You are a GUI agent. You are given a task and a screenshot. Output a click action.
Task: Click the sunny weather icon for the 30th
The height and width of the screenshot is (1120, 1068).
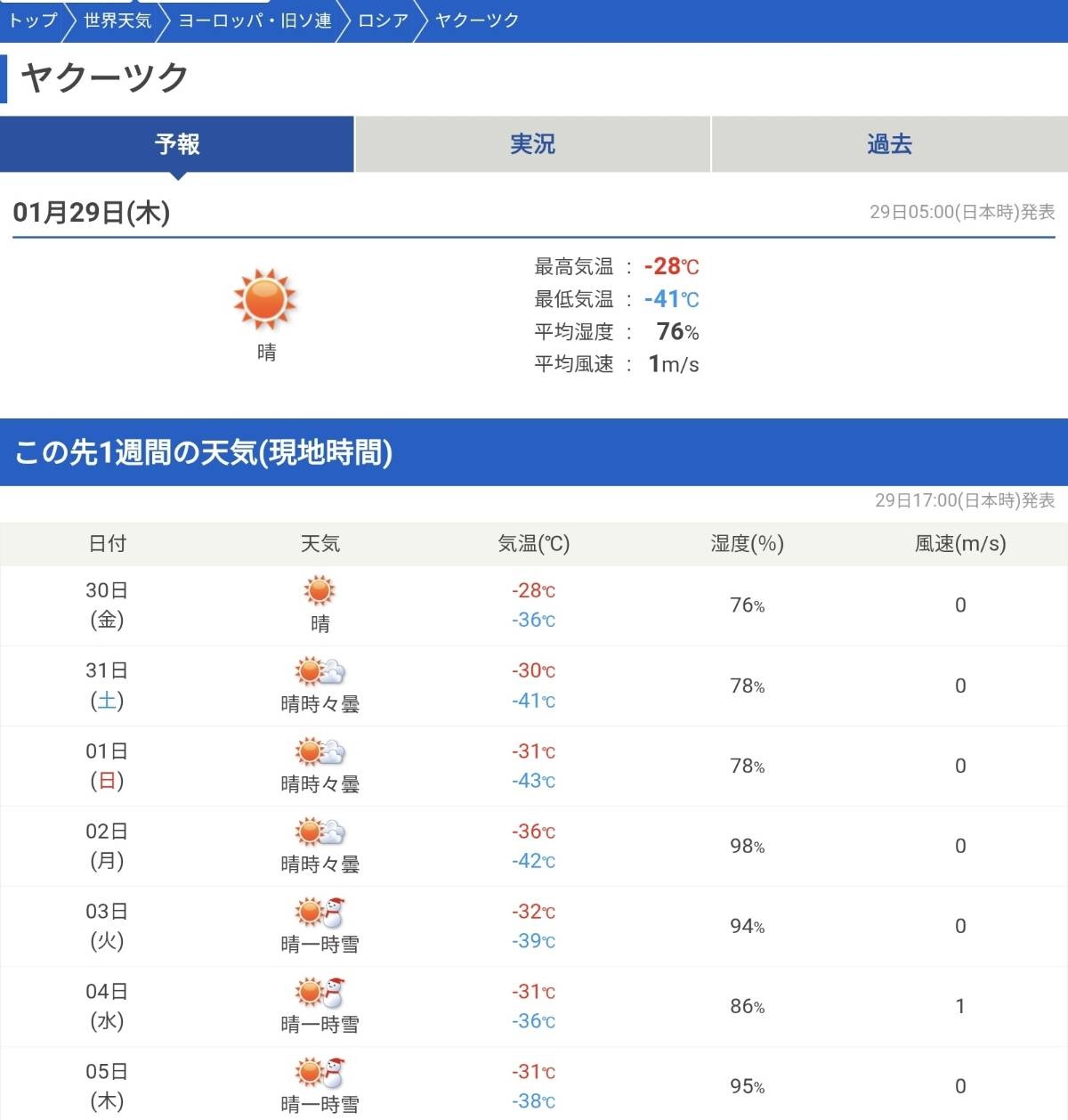pyautogui.click(x=319, y=590)
